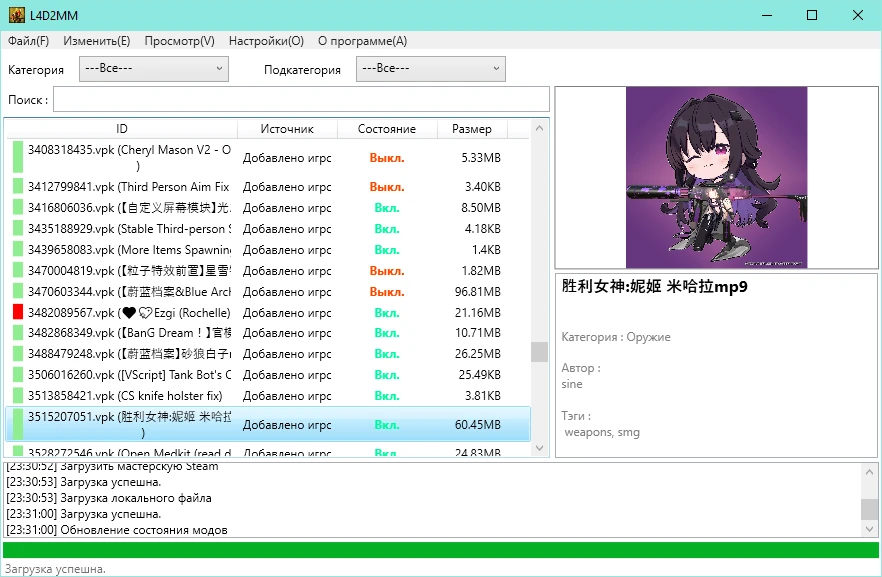This screenshot has height=577, width=882.
Task: Select the 3439658083.vpk More Items Spawning row
Action: [268, 249]
